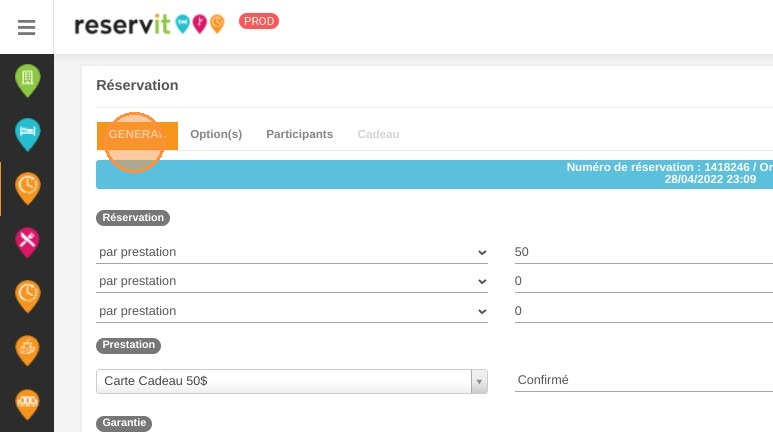Click the 'Numéro de réservation : 1418246' text
Image resolution: width=773 pixels, height=432 pixels.
point(658,167)
